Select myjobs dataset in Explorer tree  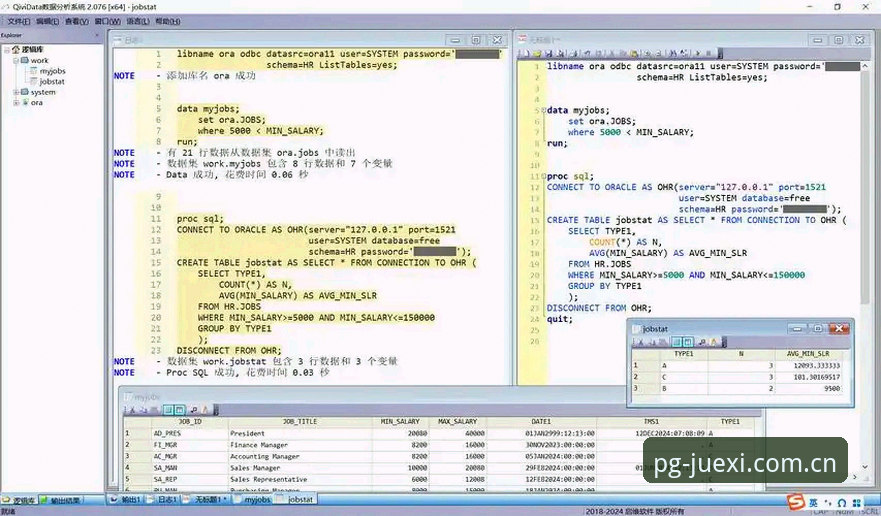coord(52,71)
